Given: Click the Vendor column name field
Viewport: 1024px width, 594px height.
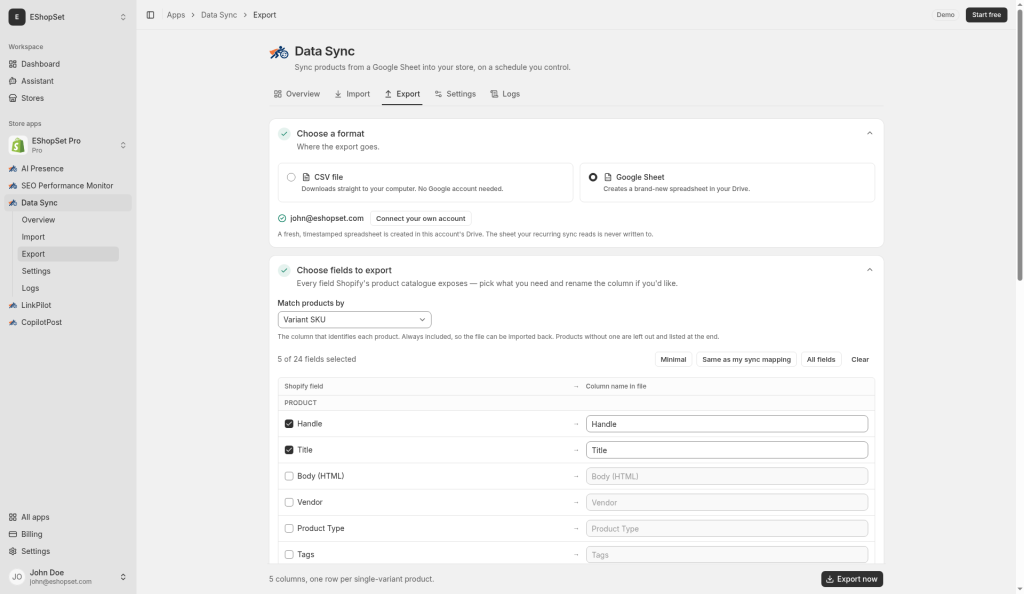Looking at the screenshot, I should pos(727,502).
